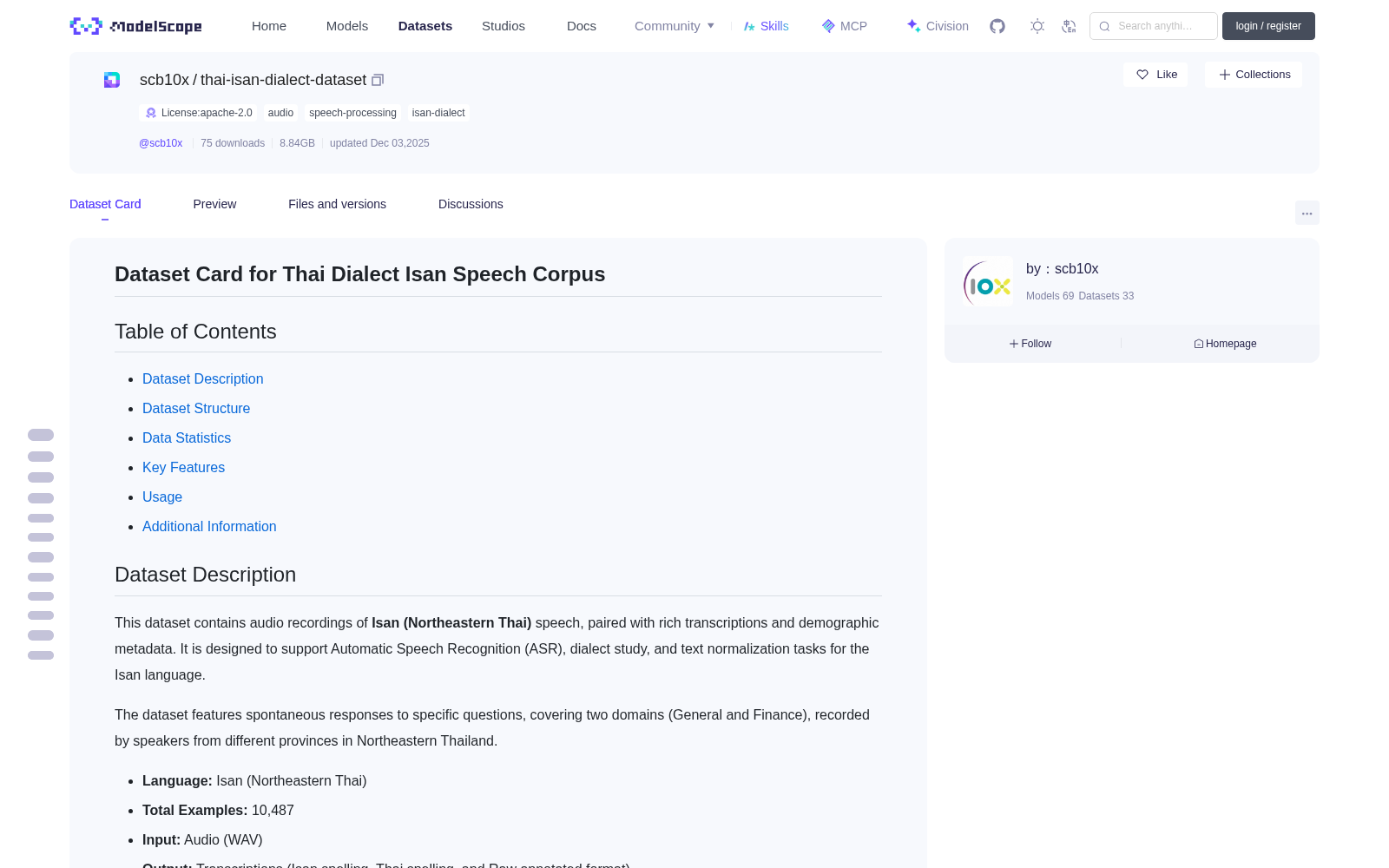Image resolution: width=1389 pixels, height=868 pixels.
Task: Click the '75 downloads' text
Action: tap(233, 143)
